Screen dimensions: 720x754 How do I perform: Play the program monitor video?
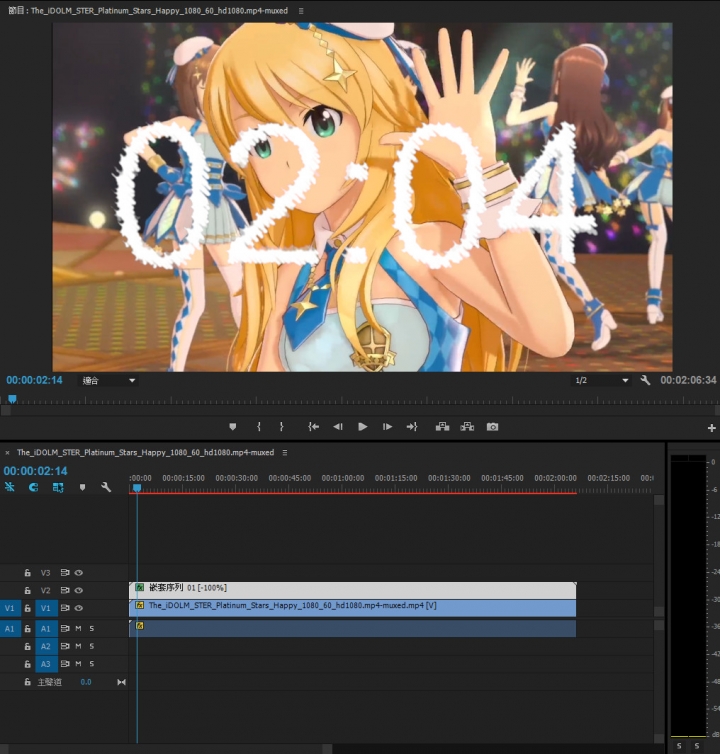click(363, 427)
